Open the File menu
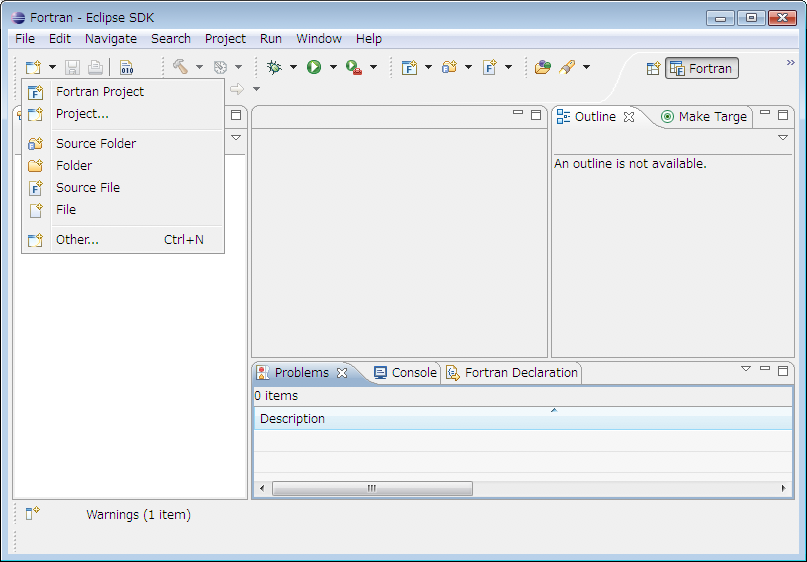This screenshot has width=807, height=562. click(x=25, y=39)
